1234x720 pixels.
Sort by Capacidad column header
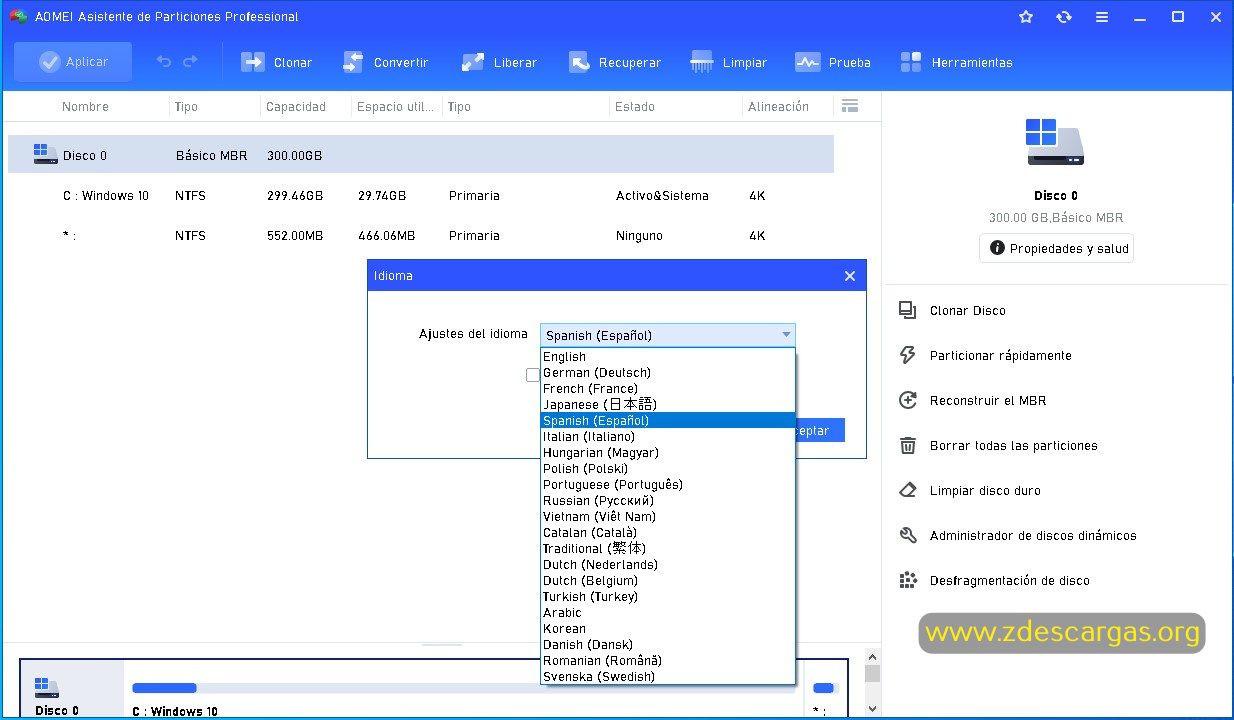click(x=296, y=107)
